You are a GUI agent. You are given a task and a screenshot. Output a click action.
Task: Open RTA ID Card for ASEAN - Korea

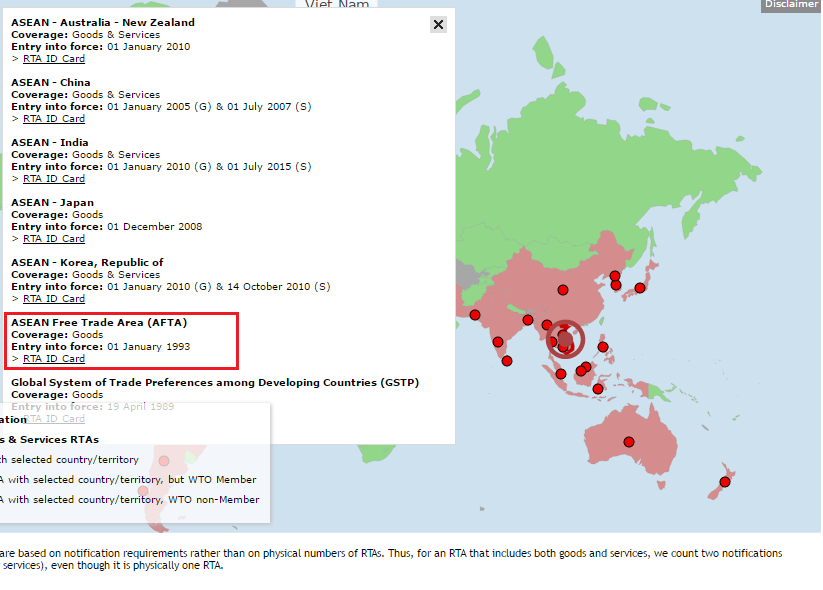point(54,299)
